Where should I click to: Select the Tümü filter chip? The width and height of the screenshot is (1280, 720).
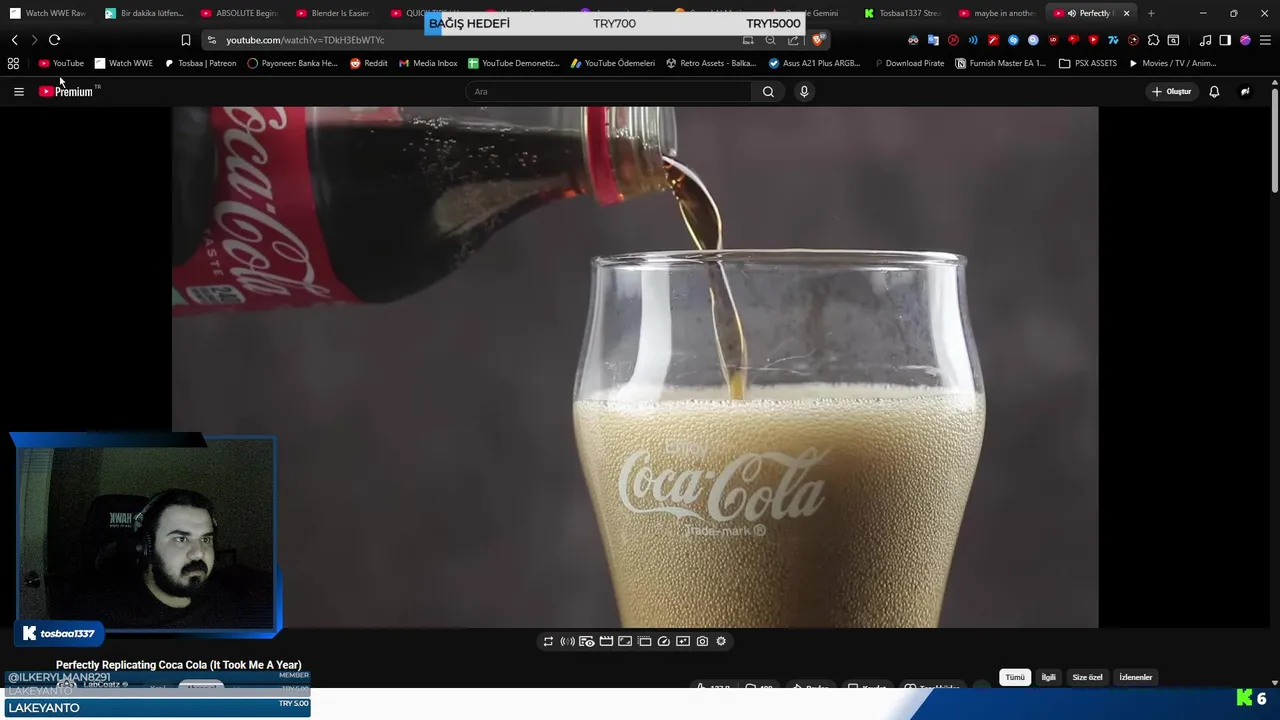(x=1015, y=677)
